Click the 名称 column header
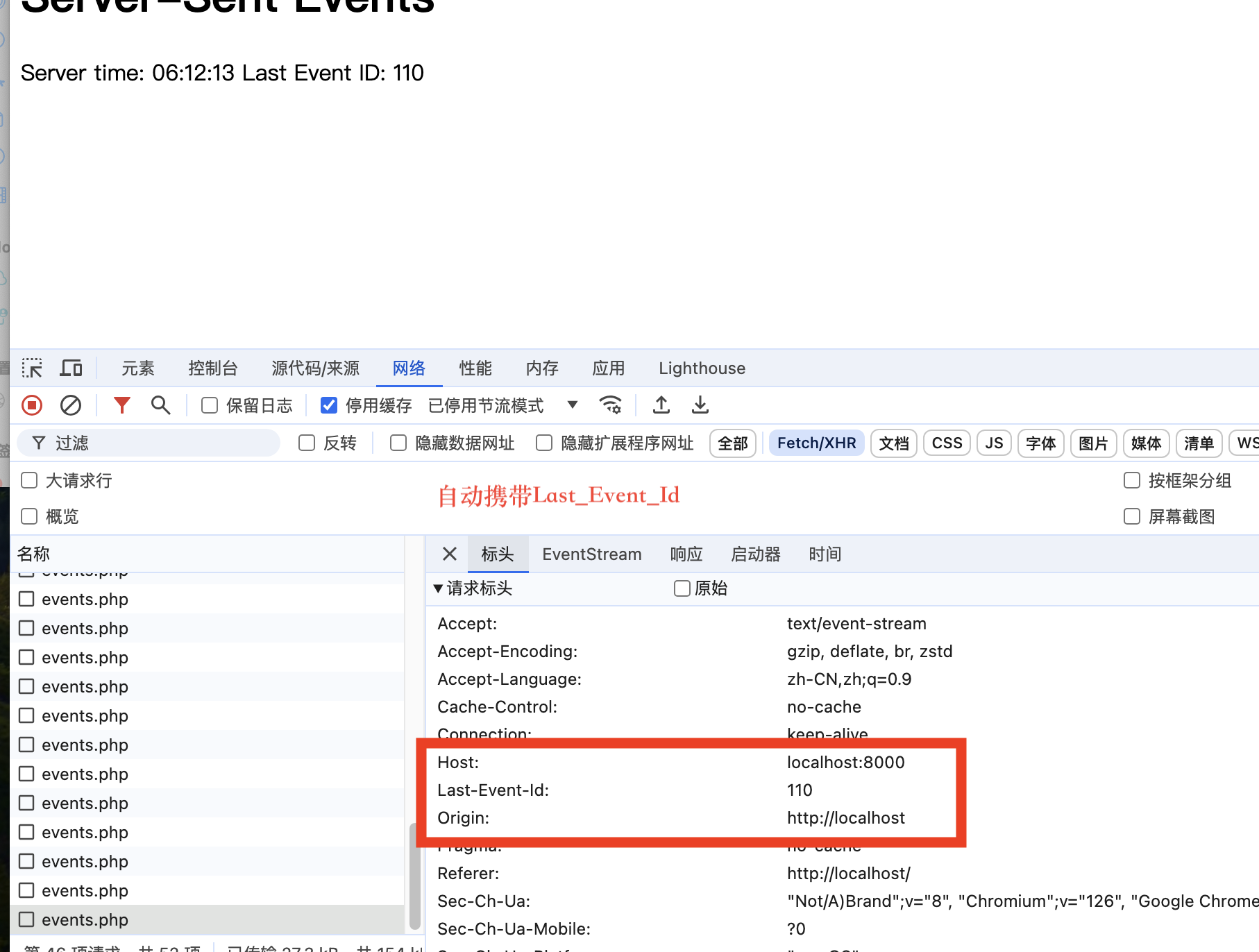1259x952 pixels. 208,554
